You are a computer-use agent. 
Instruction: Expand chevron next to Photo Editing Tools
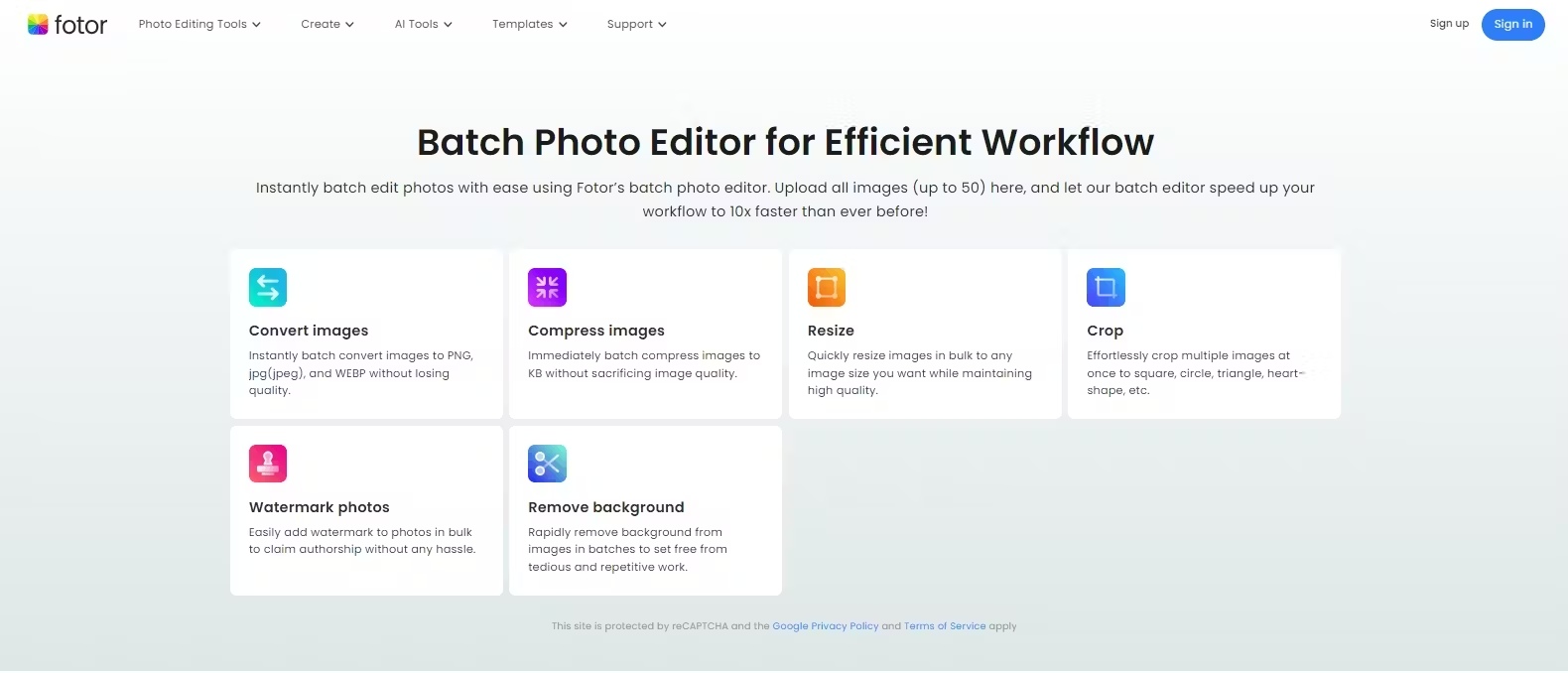(256, 25)
